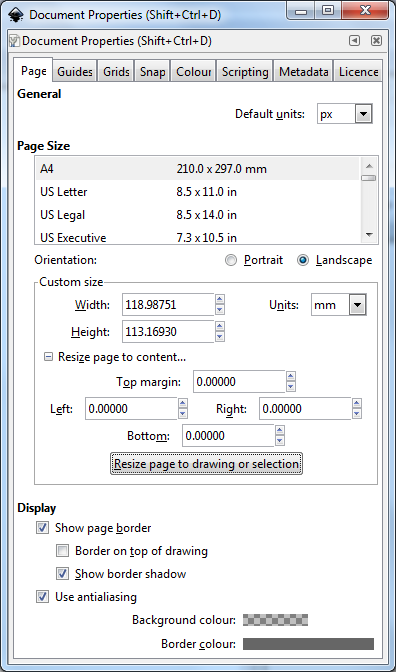Open the Snap tab

click(x=153, y=72)
